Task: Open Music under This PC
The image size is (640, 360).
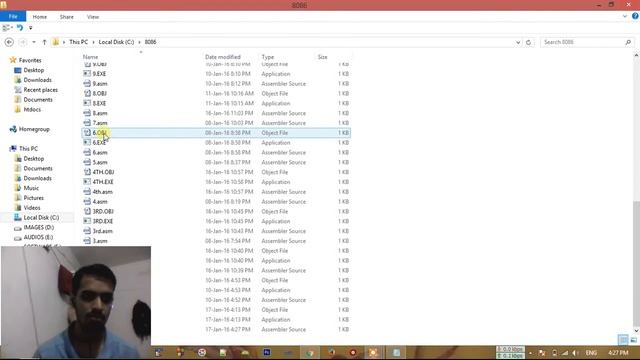Action: point(31,188)
